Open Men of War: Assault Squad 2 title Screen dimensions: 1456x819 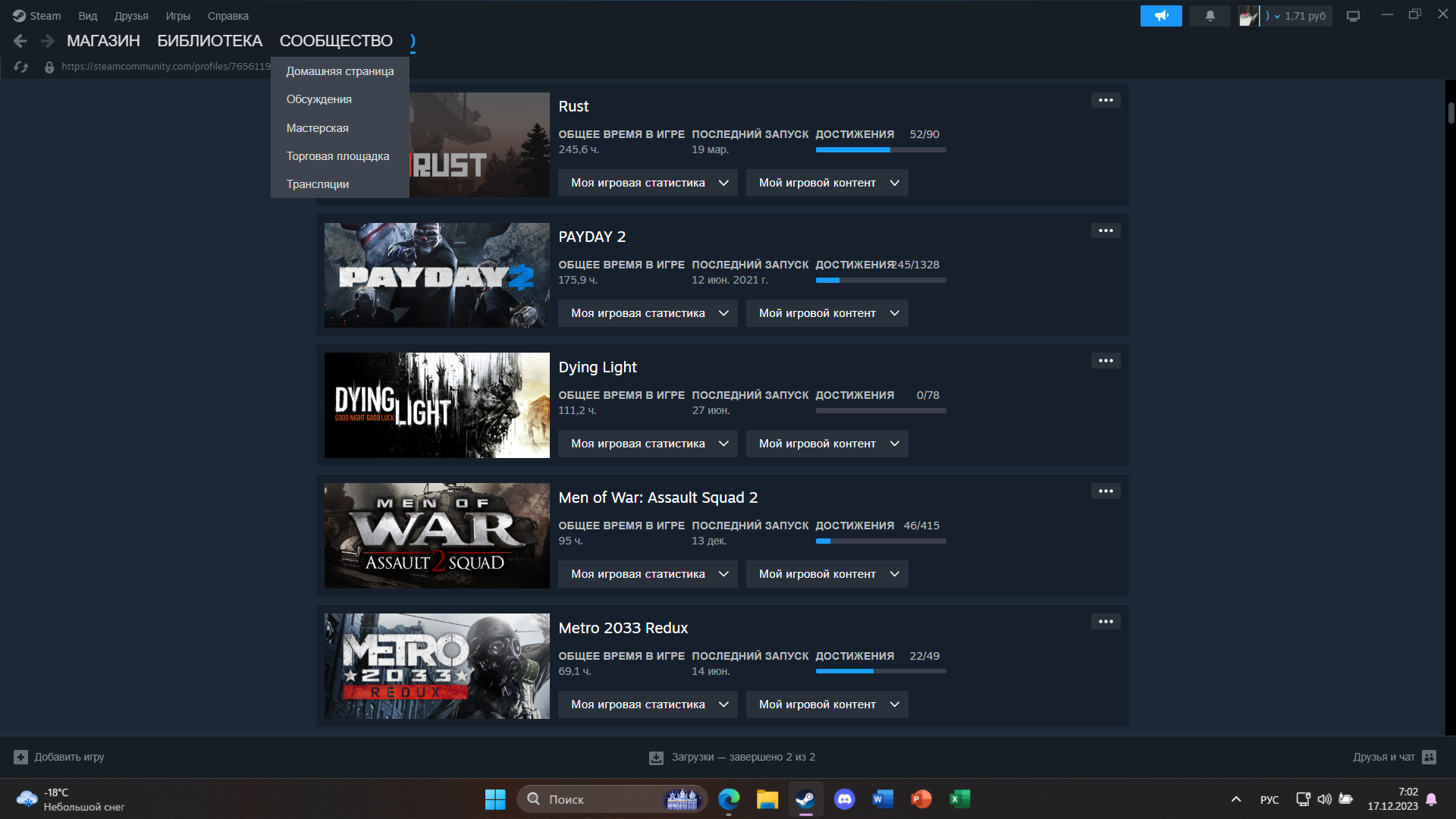click(658, 497)
